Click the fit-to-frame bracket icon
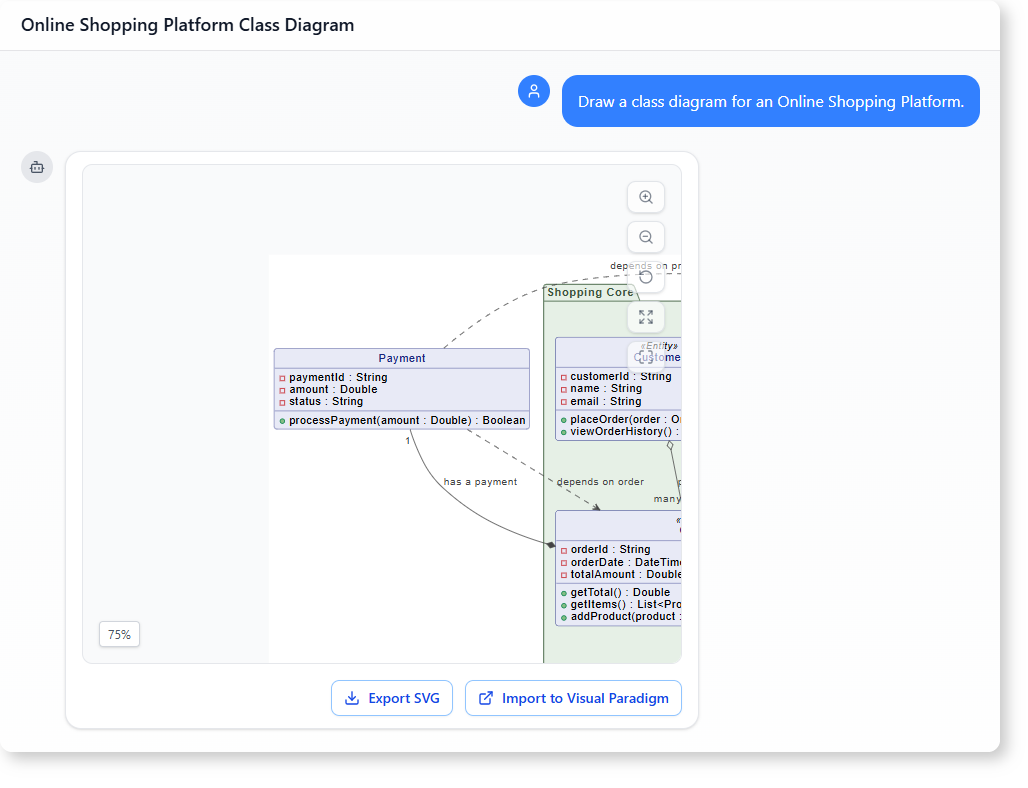Image resolution: width=1028 pixels, height=788 pixels. 645,356
